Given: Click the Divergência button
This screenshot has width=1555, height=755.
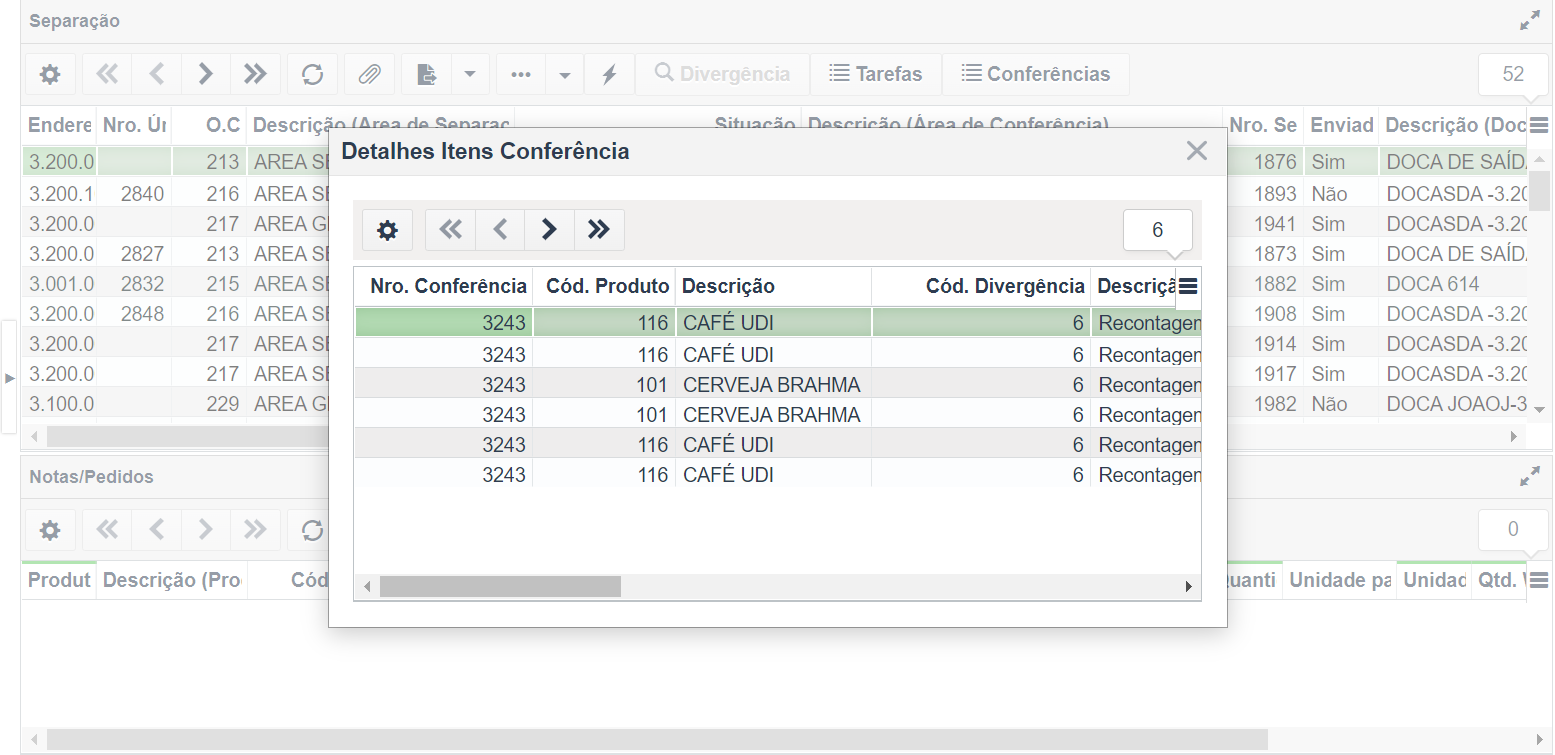Looking at the screenshot, I should (722, 74).
